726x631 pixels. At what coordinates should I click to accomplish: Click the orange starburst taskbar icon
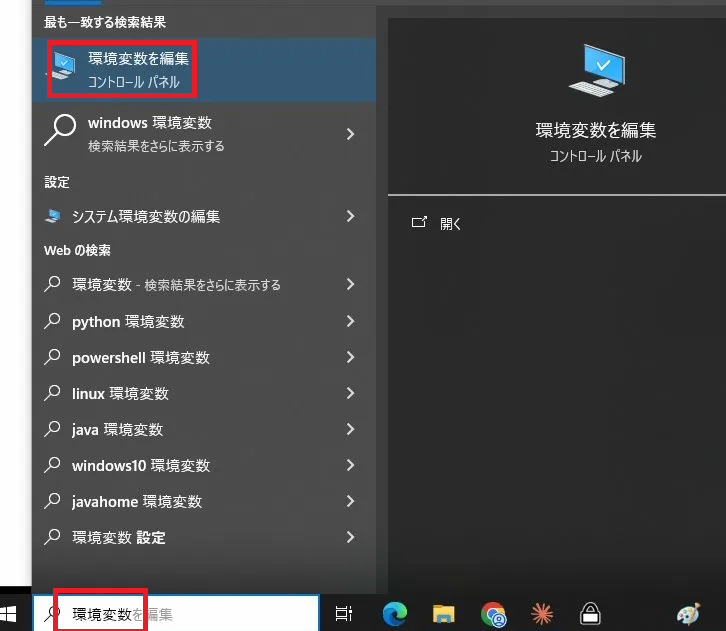(x=542, y=614)
